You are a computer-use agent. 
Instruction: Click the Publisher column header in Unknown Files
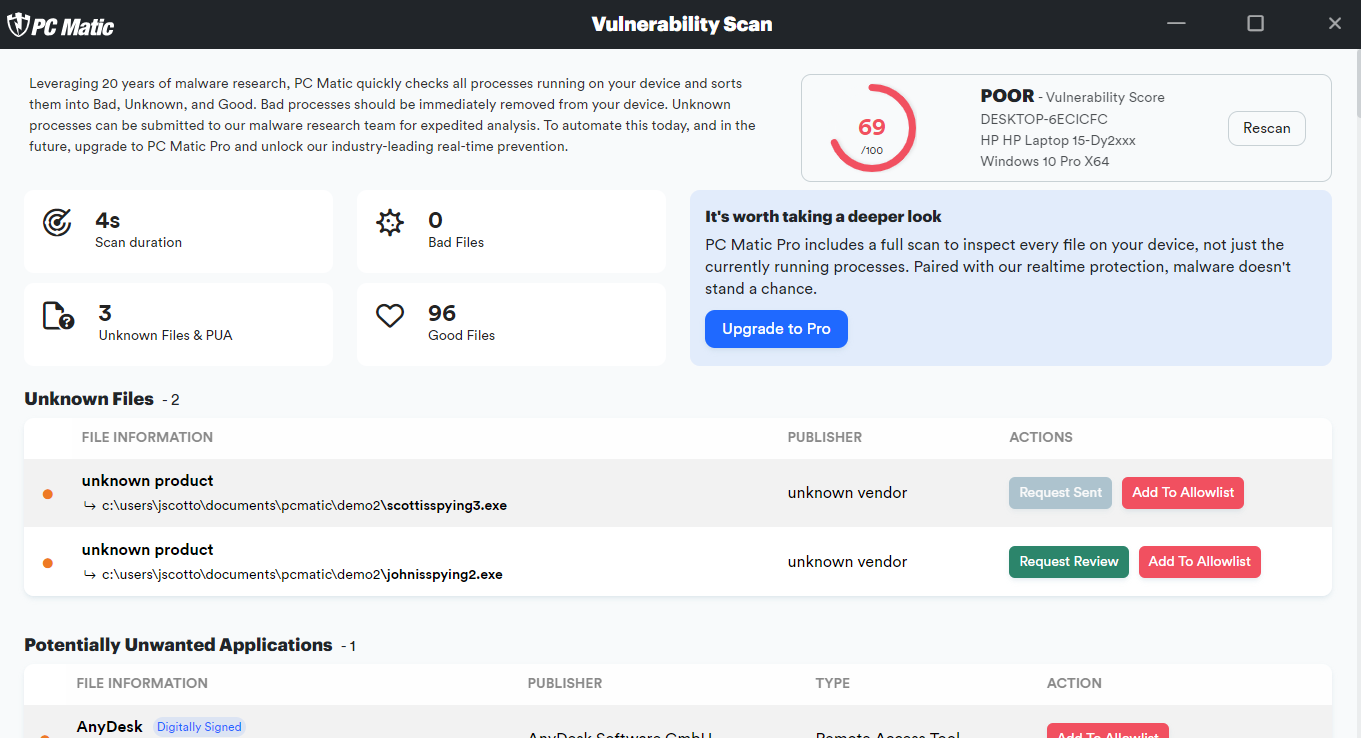(x=824, y=437)
